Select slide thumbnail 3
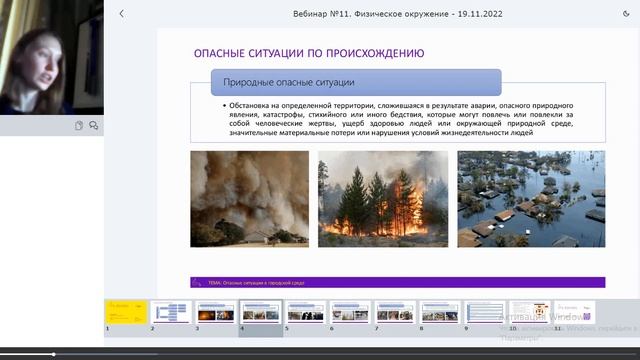The height and width of the screenshot is (360, 640). [216, 312]
